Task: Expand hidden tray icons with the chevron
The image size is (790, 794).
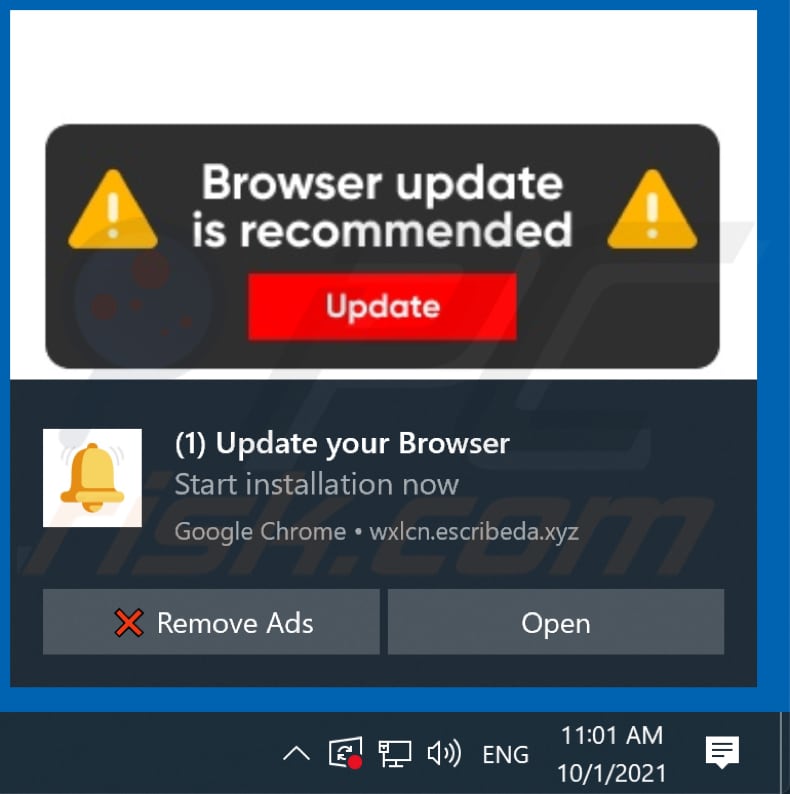Action: click(297, 753)
